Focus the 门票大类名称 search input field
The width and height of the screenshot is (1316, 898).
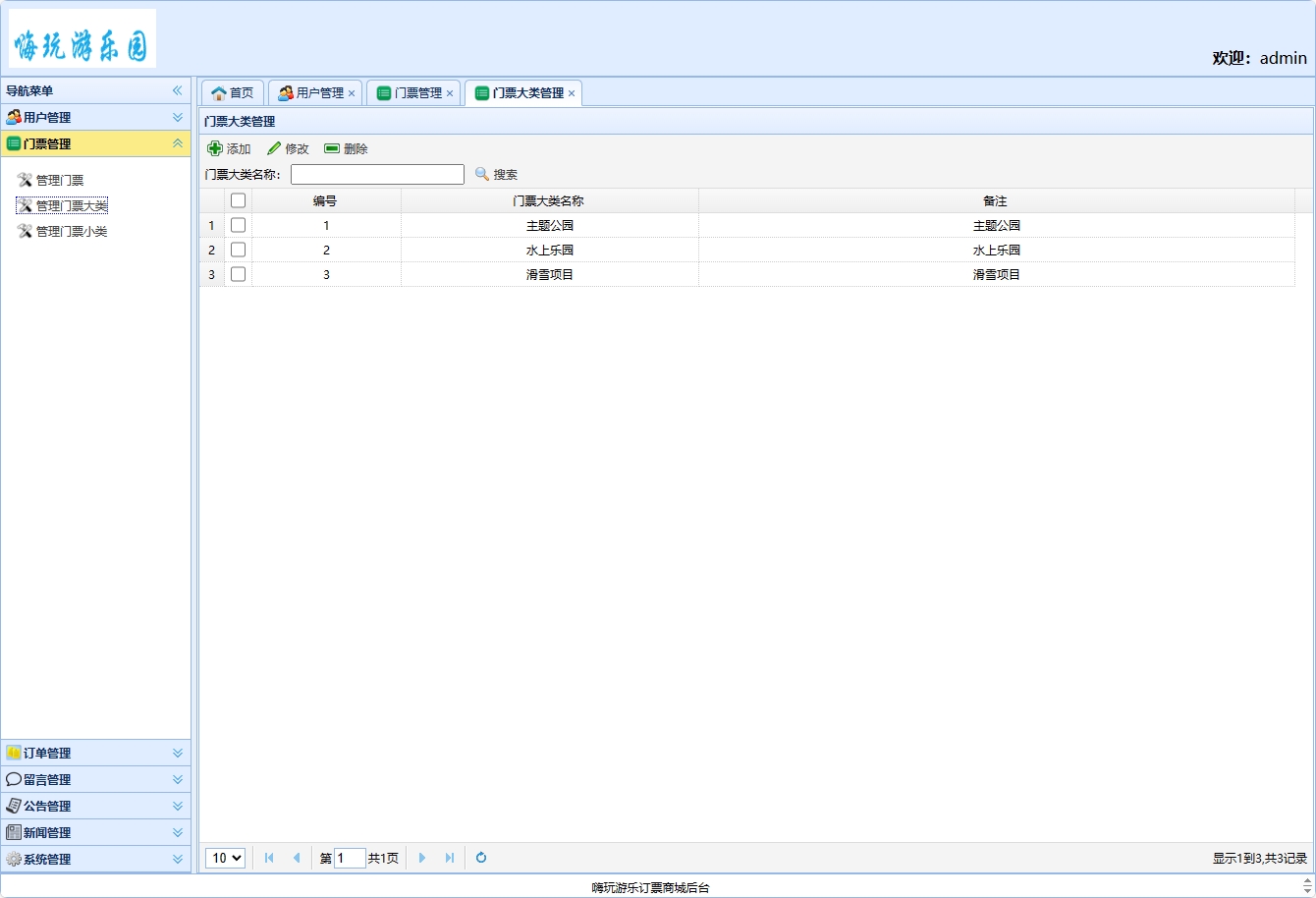[377, 174]
